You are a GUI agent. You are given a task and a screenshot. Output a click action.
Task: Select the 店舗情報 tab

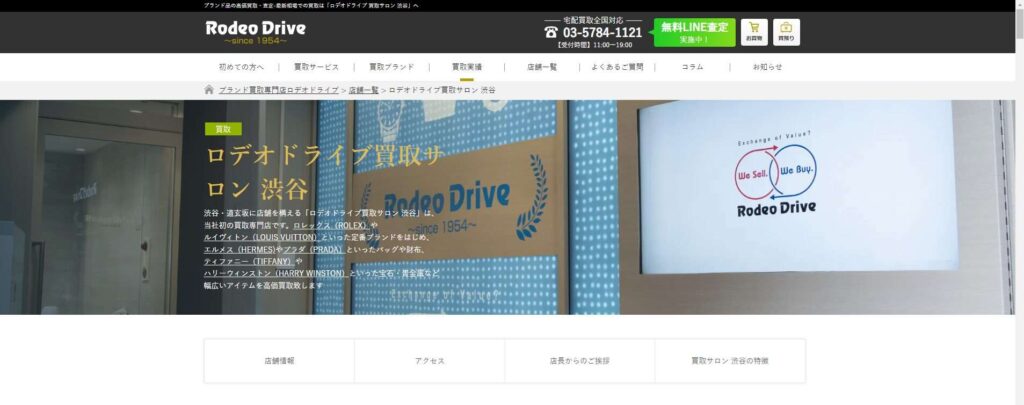(280, 361)
